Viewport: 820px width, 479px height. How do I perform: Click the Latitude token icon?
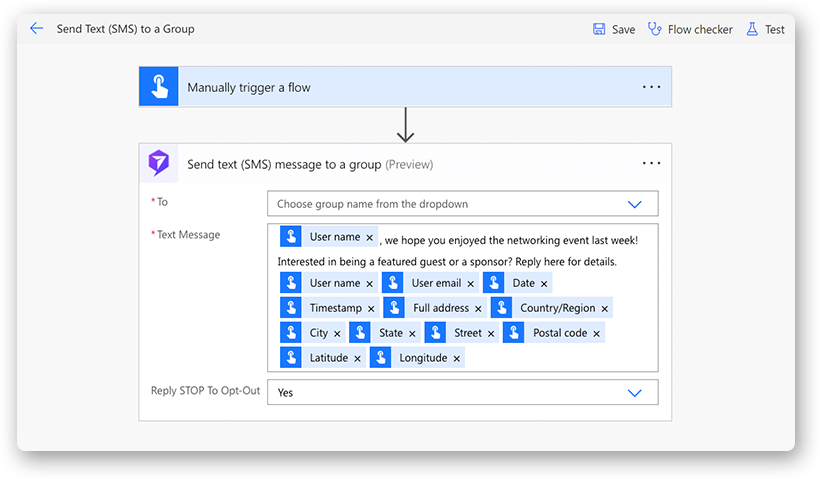click(x=290, y=358)
